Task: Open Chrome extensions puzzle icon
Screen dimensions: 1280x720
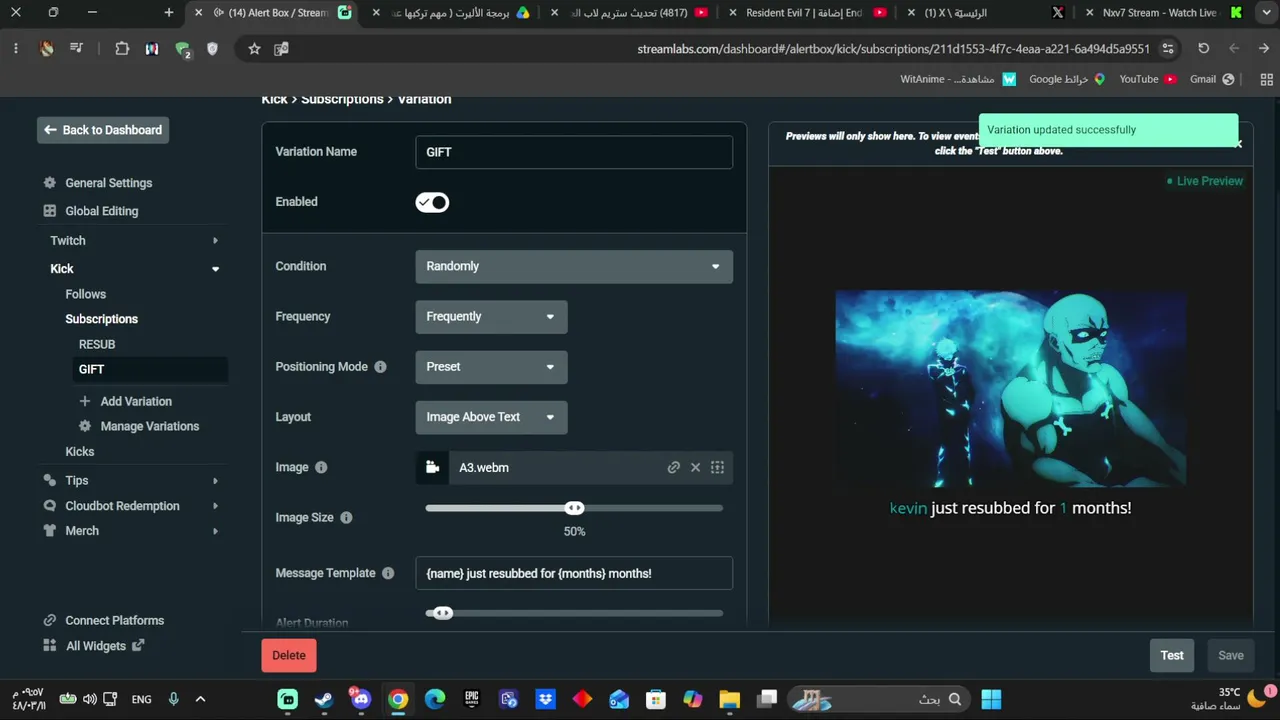Action: pos(122,48)
